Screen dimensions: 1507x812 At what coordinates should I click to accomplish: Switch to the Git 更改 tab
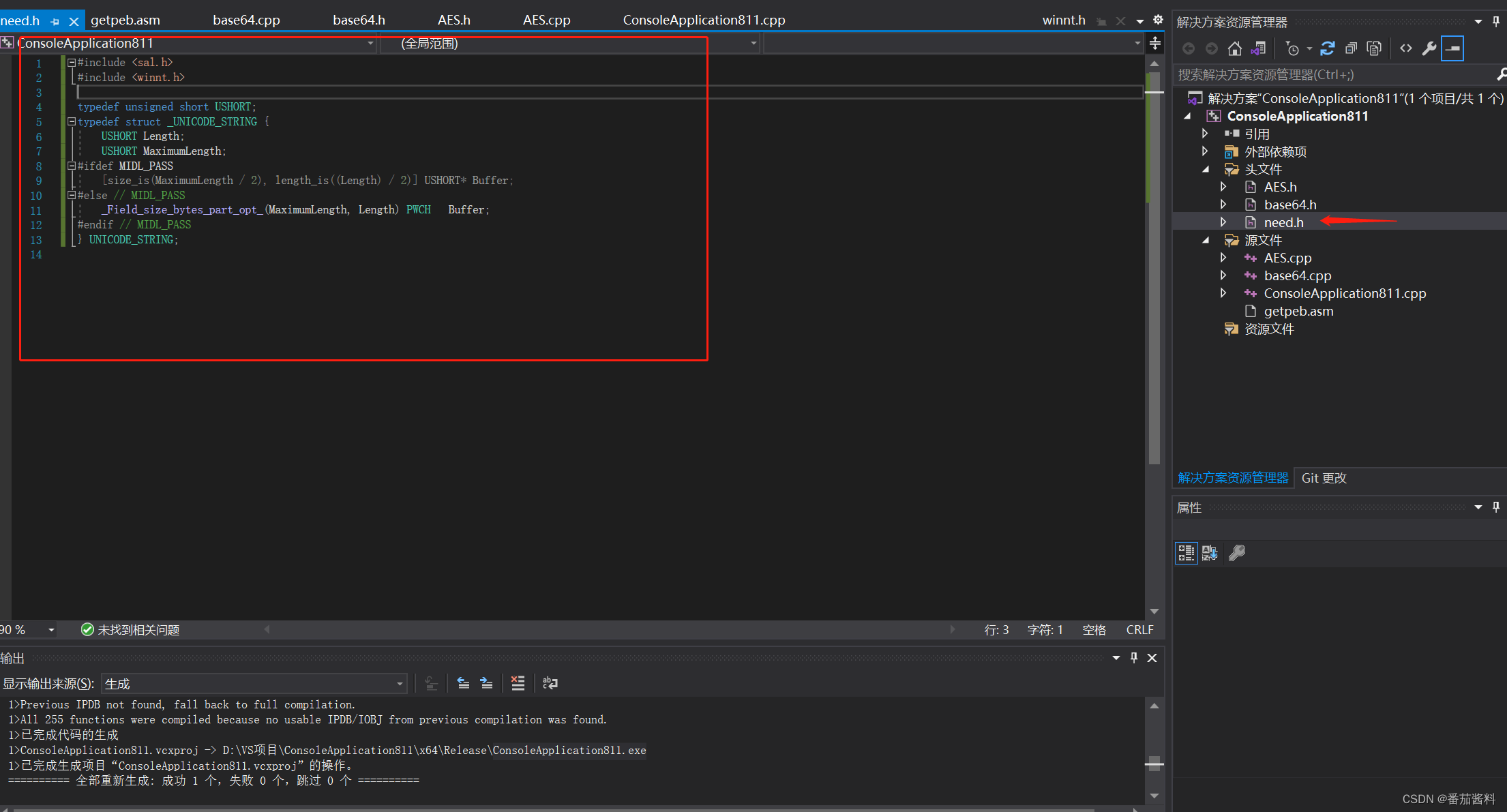(1324, 478)
